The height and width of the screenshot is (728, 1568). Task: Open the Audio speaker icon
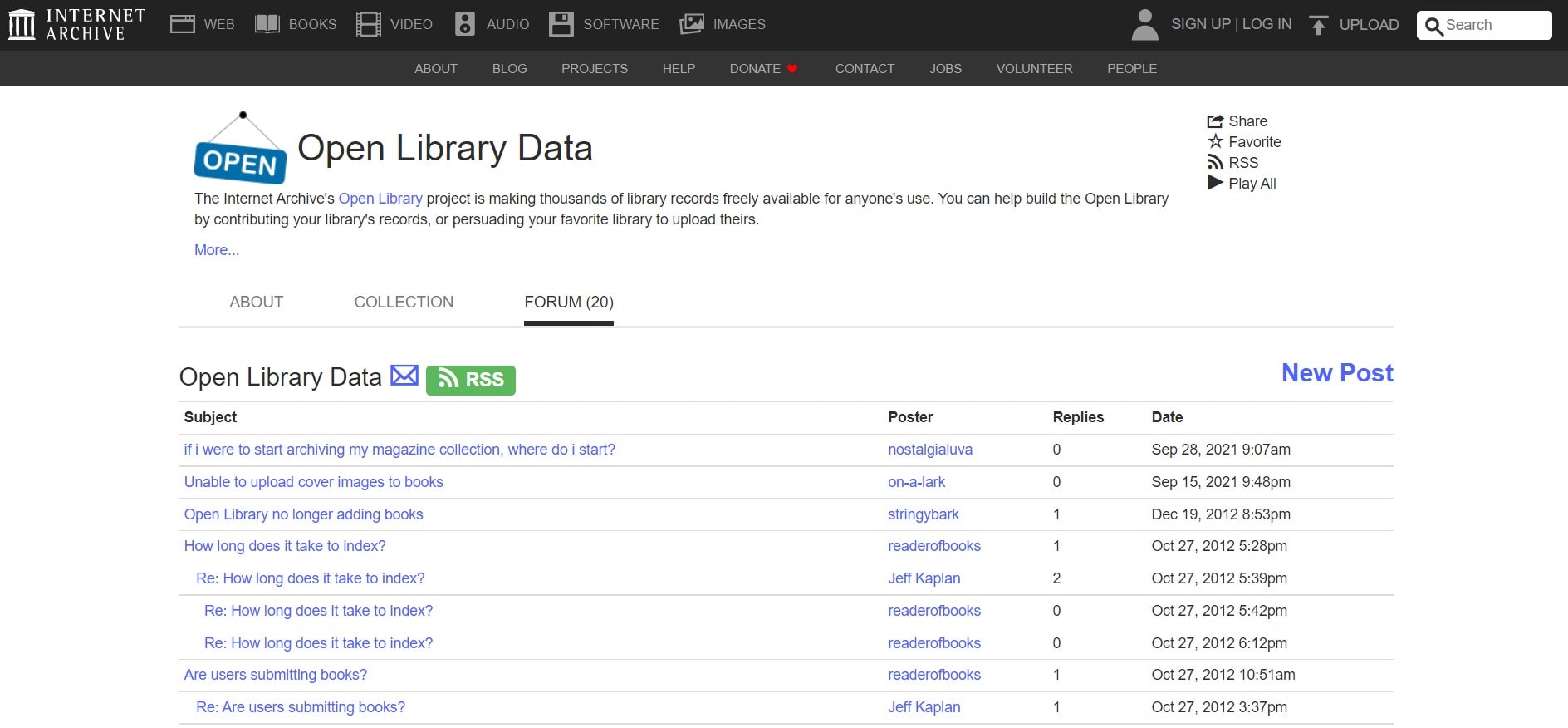click(x=465, y=24)
